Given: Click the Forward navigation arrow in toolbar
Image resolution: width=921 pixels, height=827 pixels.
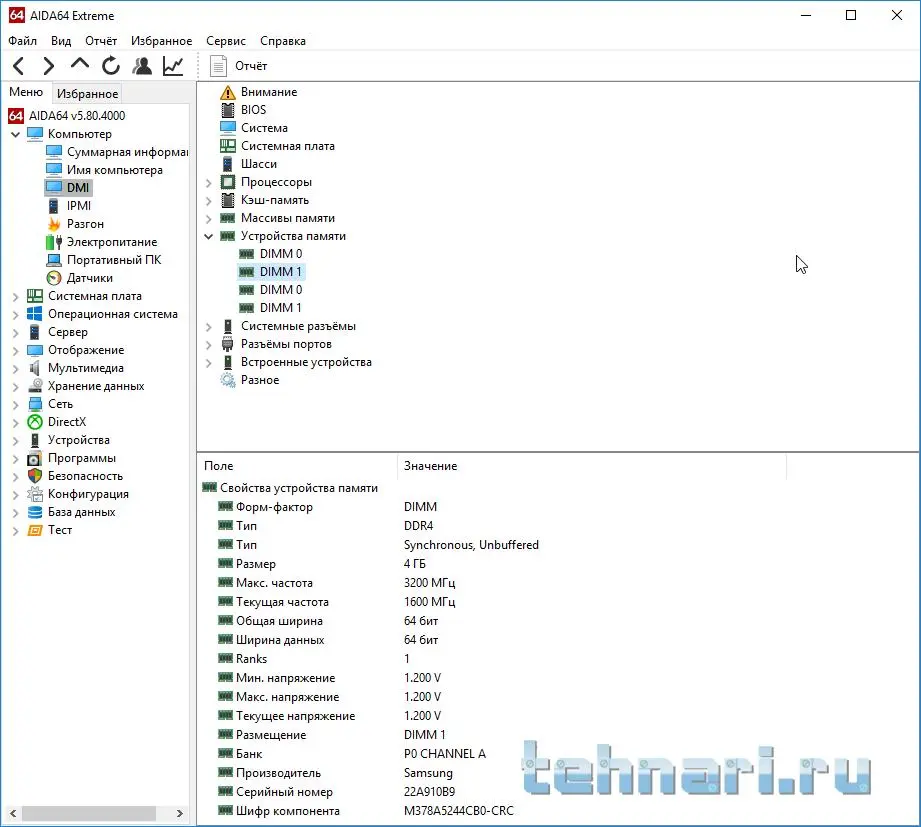Looking at the screenshot, I should click(x=48, y=66).
